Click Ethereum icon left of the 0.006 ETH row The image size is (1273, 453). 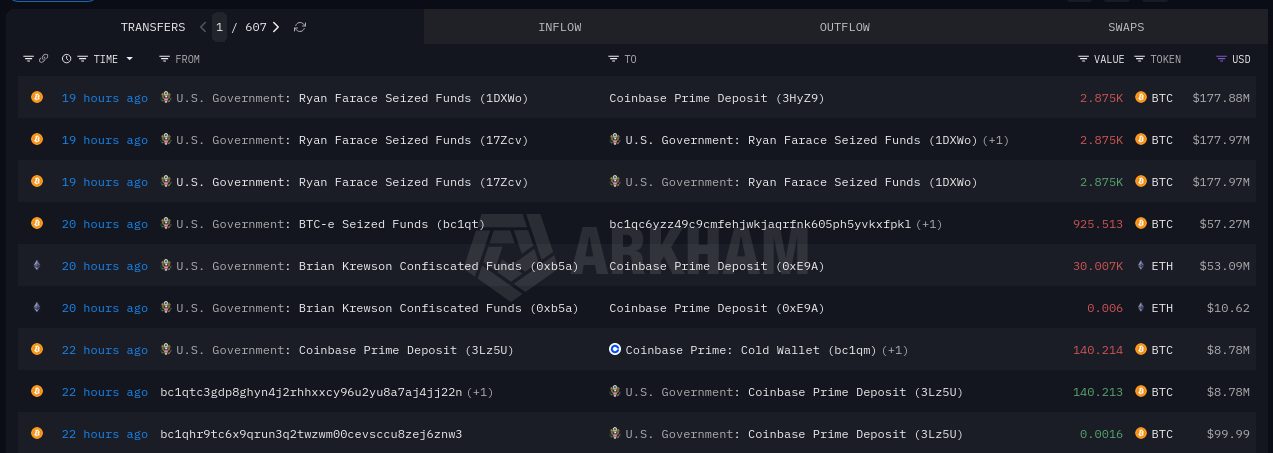click(37, 307)
